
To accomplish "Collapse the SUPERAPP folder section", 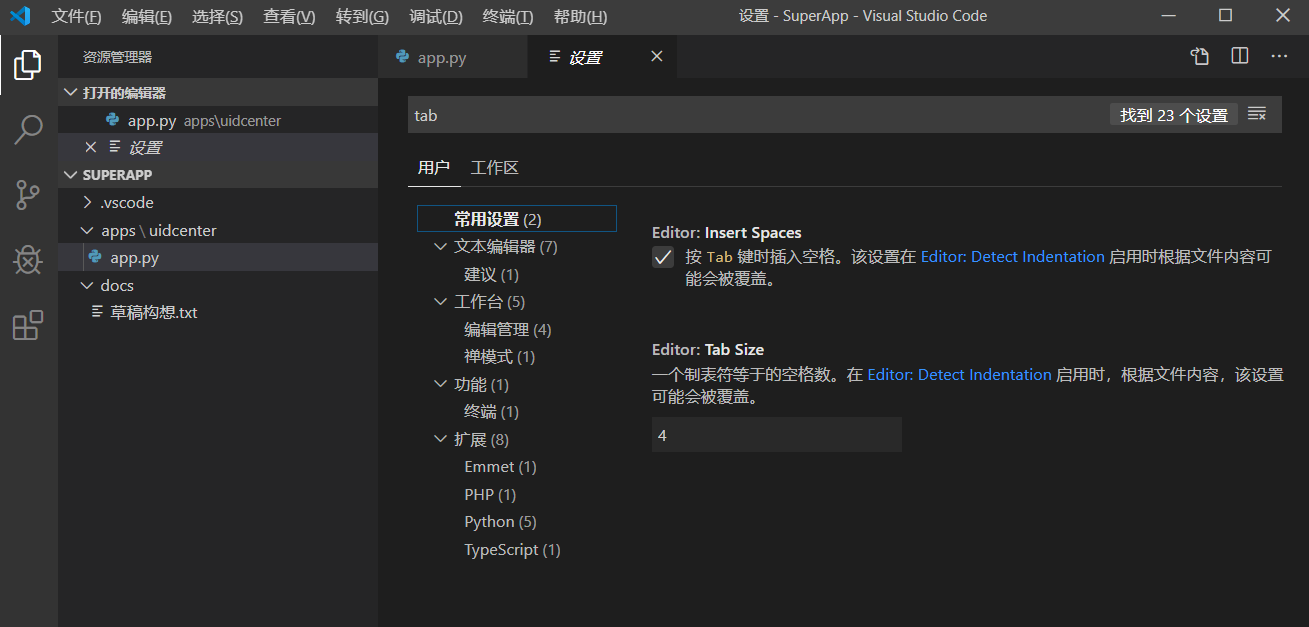I will [x=70, y=175].
